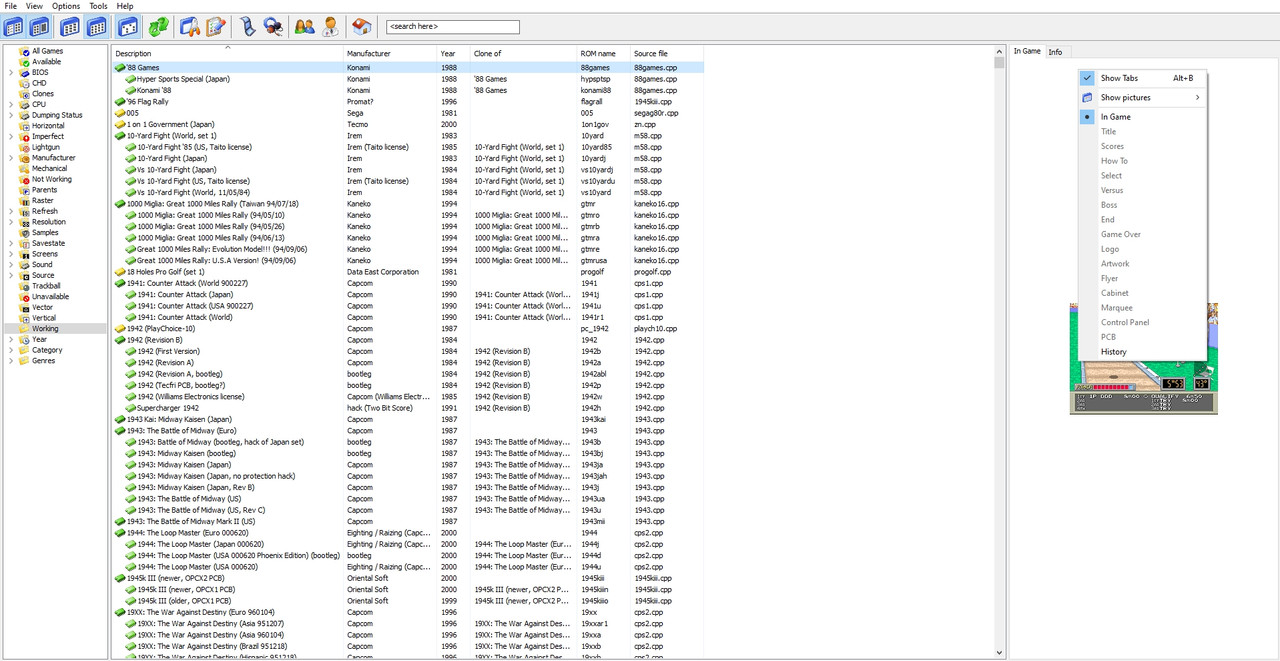
Task: Click the Show pictures menu icon
Action: pos(1088,98)
